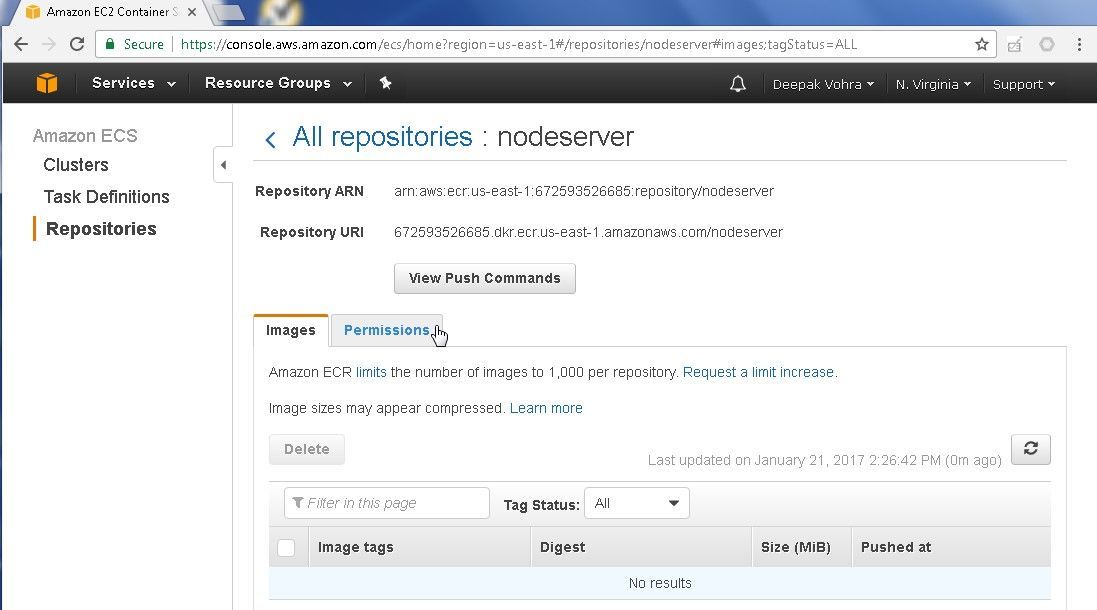Image resolution: width=1097 pixels, height=610 pixels.
Task: Open the All repositories link
Action: (382, 136)
